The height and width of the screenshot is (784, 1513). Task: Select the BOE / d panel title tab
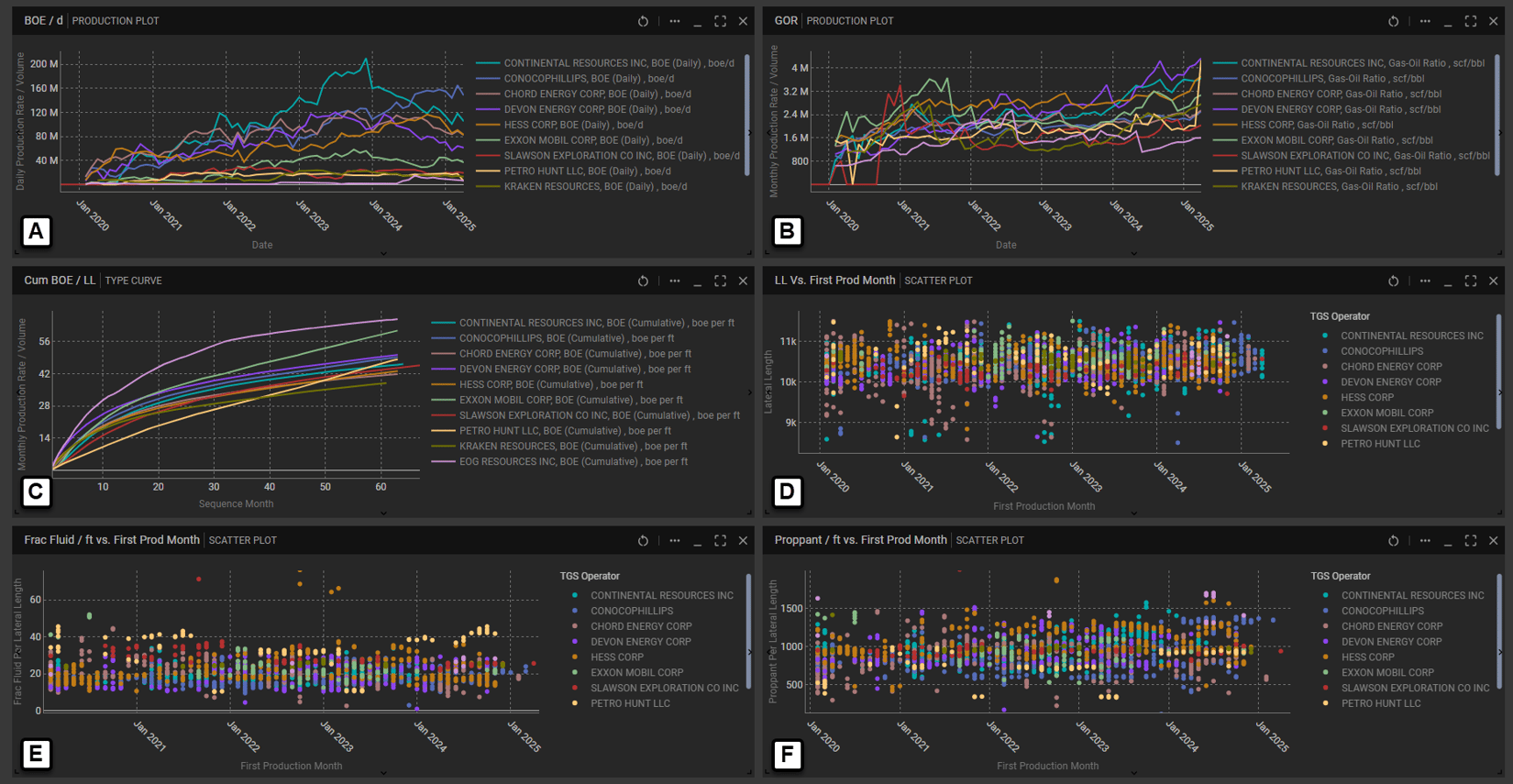point(44,21)
